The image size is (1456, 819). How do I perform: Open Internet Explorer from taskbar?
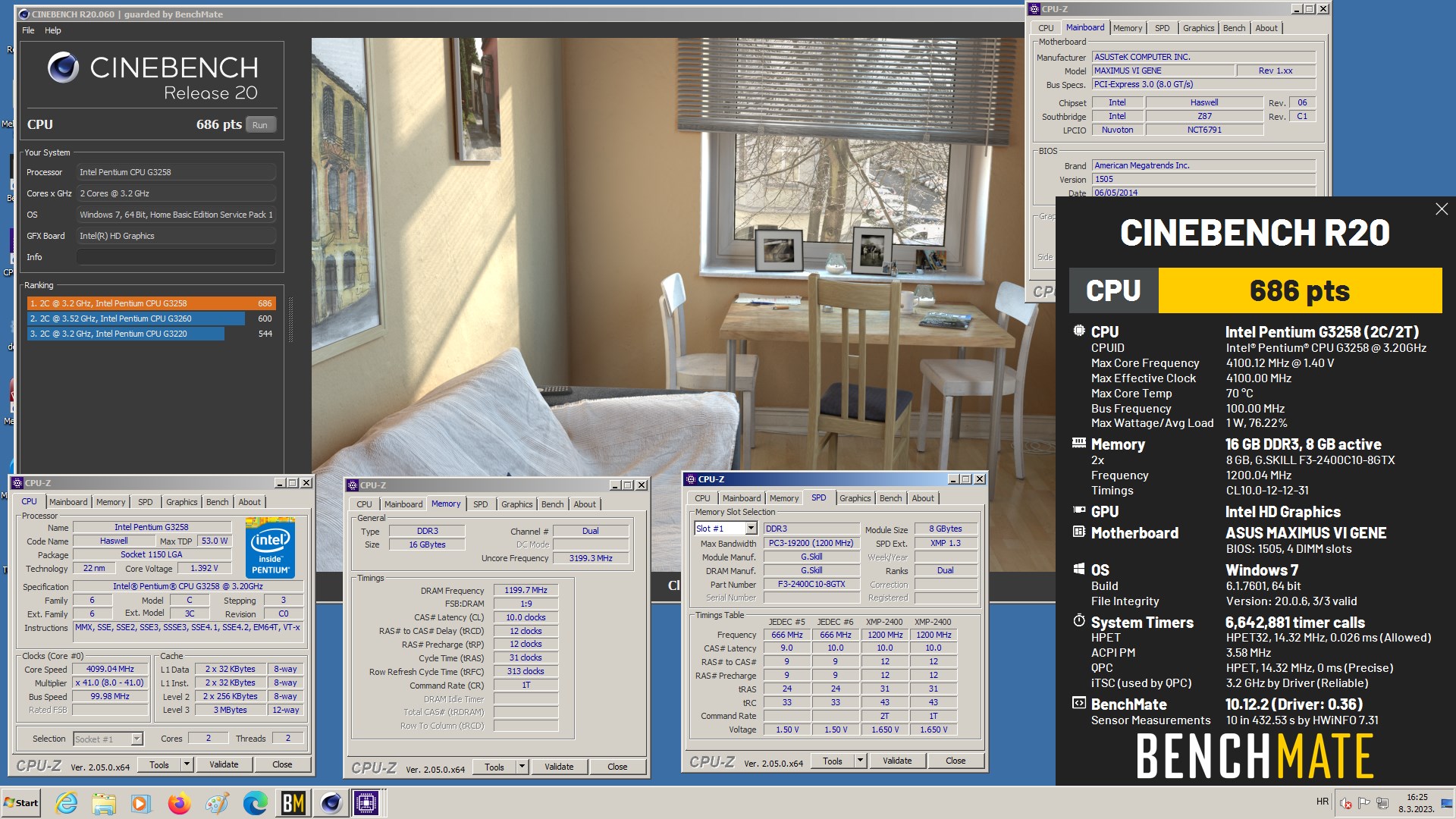pyautogui.click(x=67, y=803)
